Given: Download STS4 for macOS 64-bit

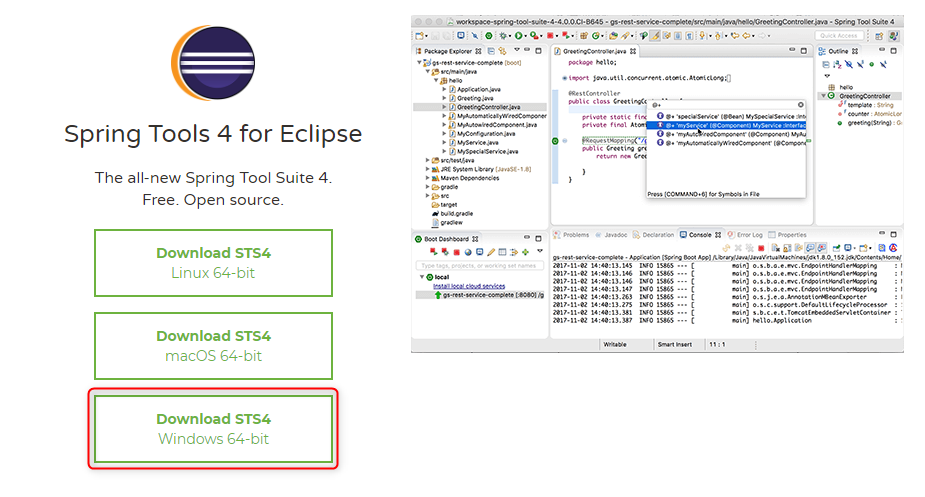Looking at the screenshot, I should pyautogui.click(x=213, y=346).
